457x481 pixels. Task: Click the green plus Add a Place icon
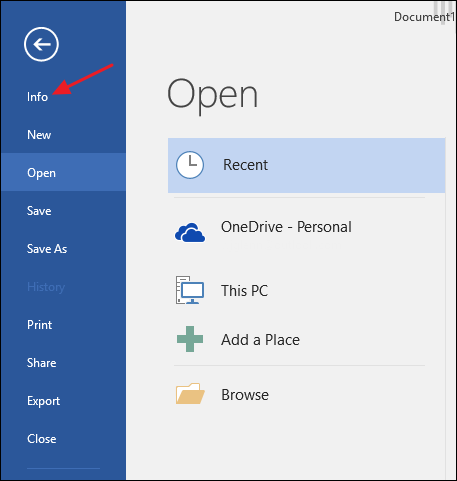point(190,339)
